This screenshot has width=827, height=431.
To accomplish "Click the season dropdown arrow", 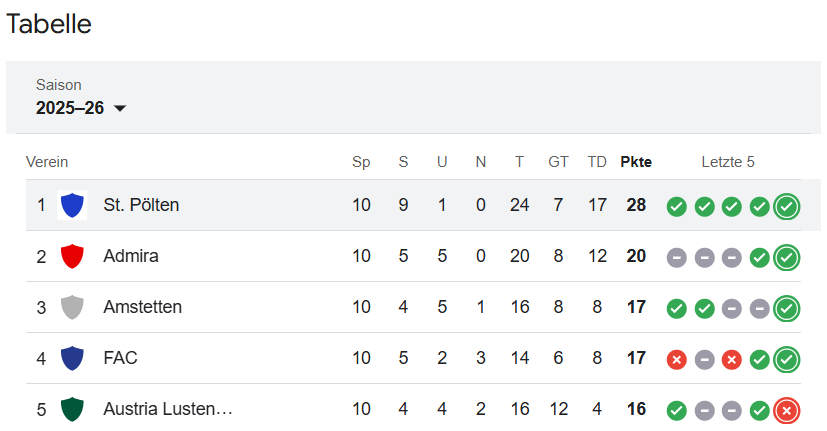I will (x=120, y=109).
